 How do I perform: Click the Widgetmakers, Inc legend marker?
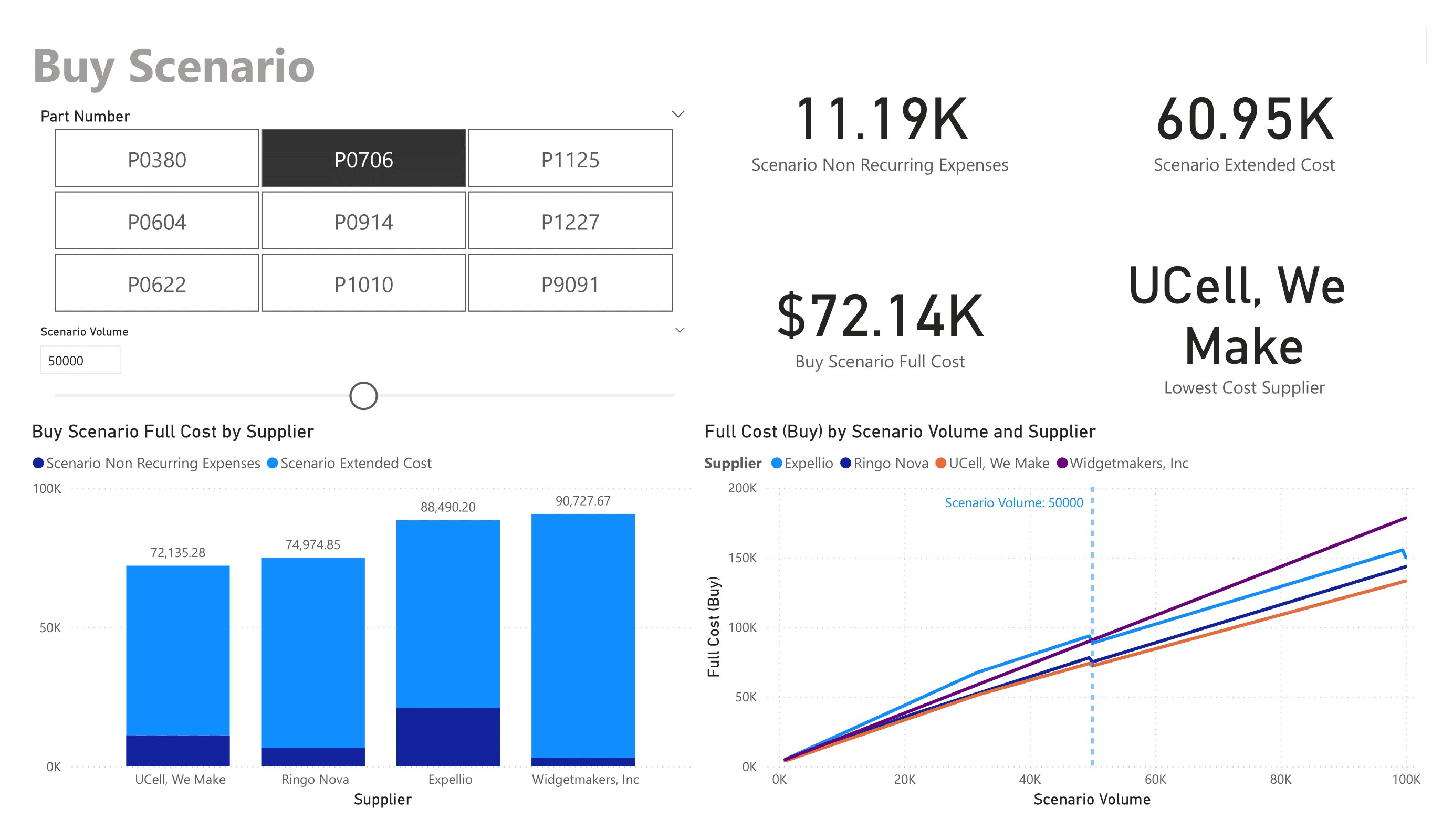(1062, 463)
